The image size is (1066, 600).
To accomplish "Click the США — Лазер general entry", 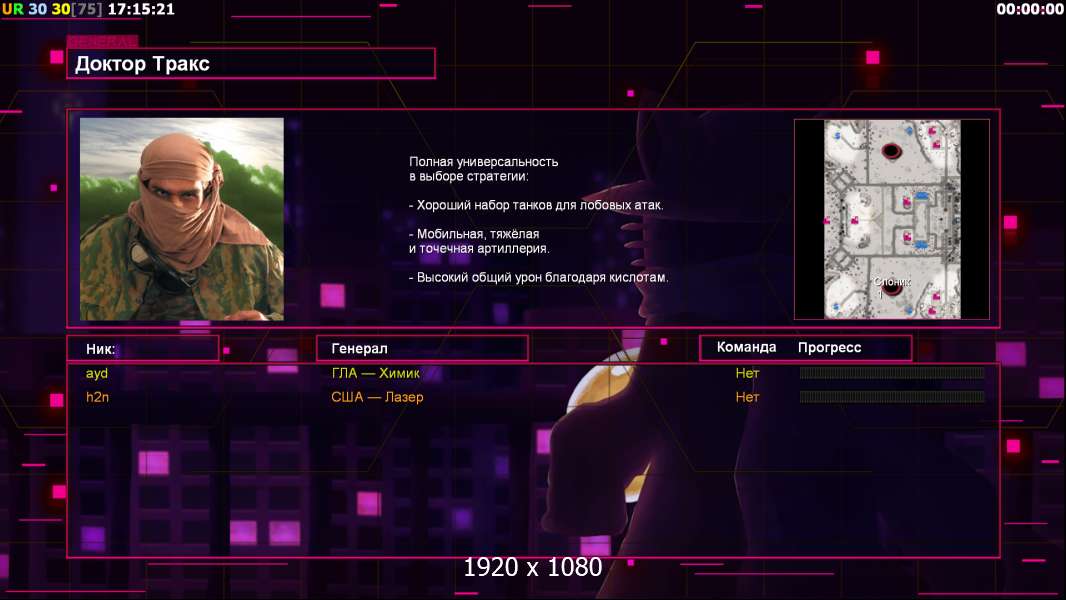I will point(377,397).
